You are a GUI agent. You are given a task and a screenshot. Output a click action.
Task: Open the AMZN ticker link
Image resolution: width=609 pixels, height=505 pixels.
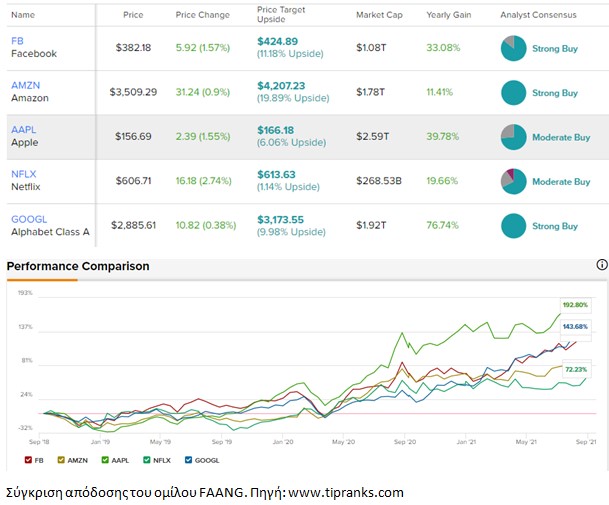26,85
